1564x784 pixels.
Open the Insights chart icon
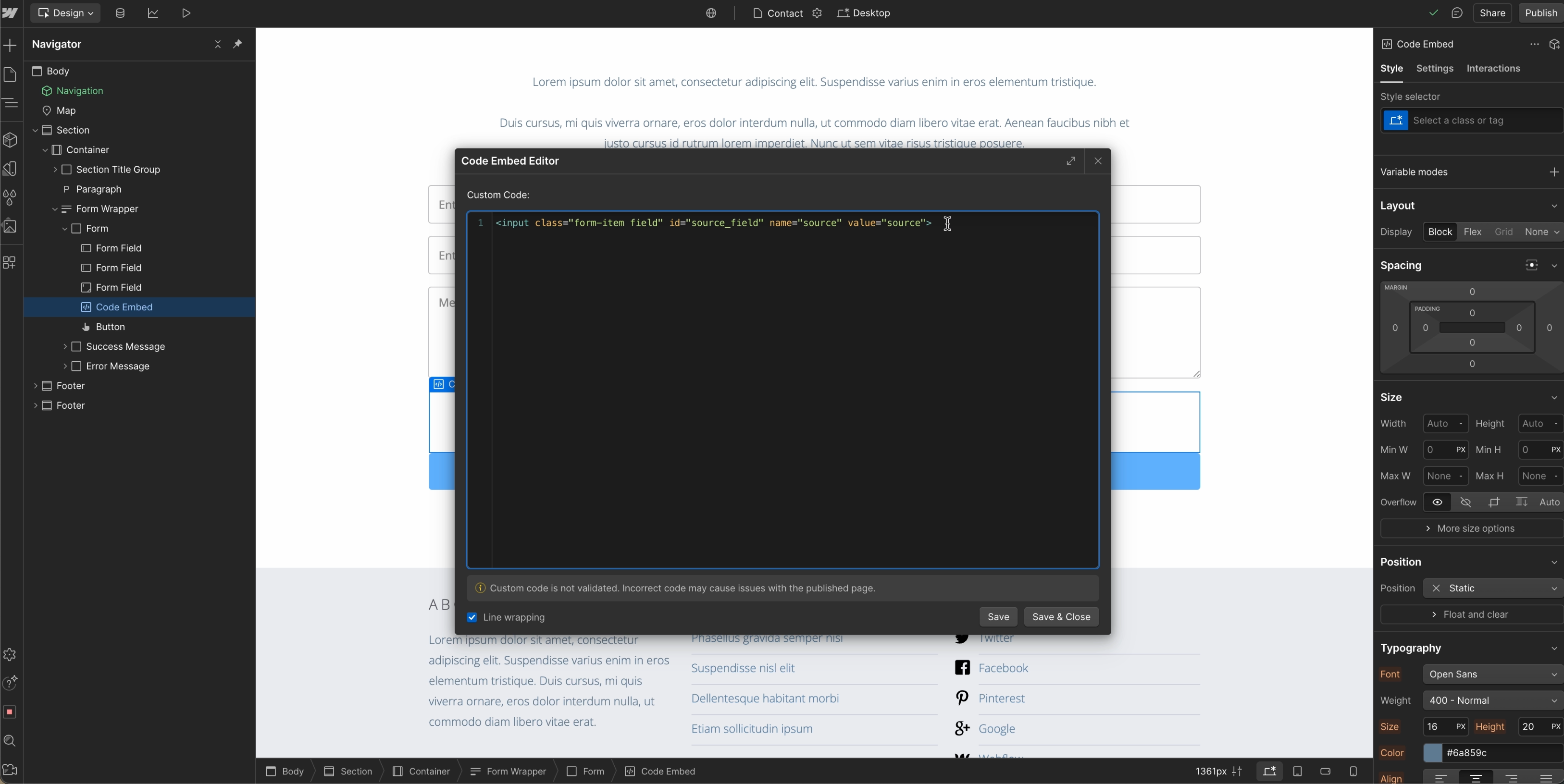(153, 13)
